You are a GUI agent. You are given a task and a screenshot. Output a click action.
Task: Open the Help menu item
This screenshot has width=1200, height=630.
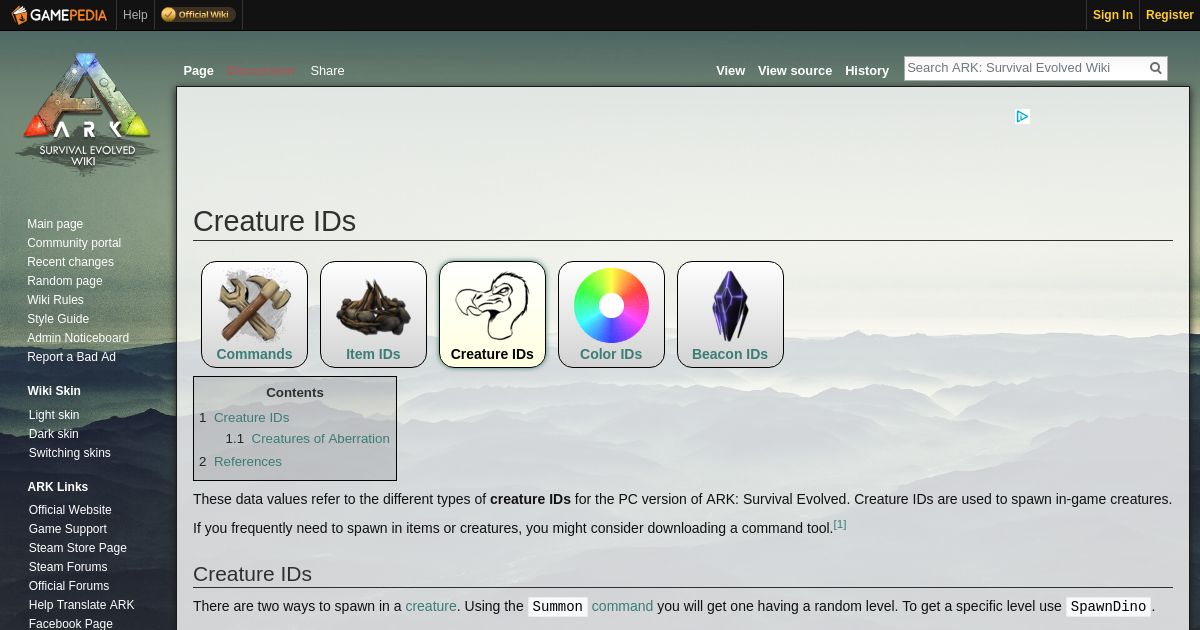135,15
